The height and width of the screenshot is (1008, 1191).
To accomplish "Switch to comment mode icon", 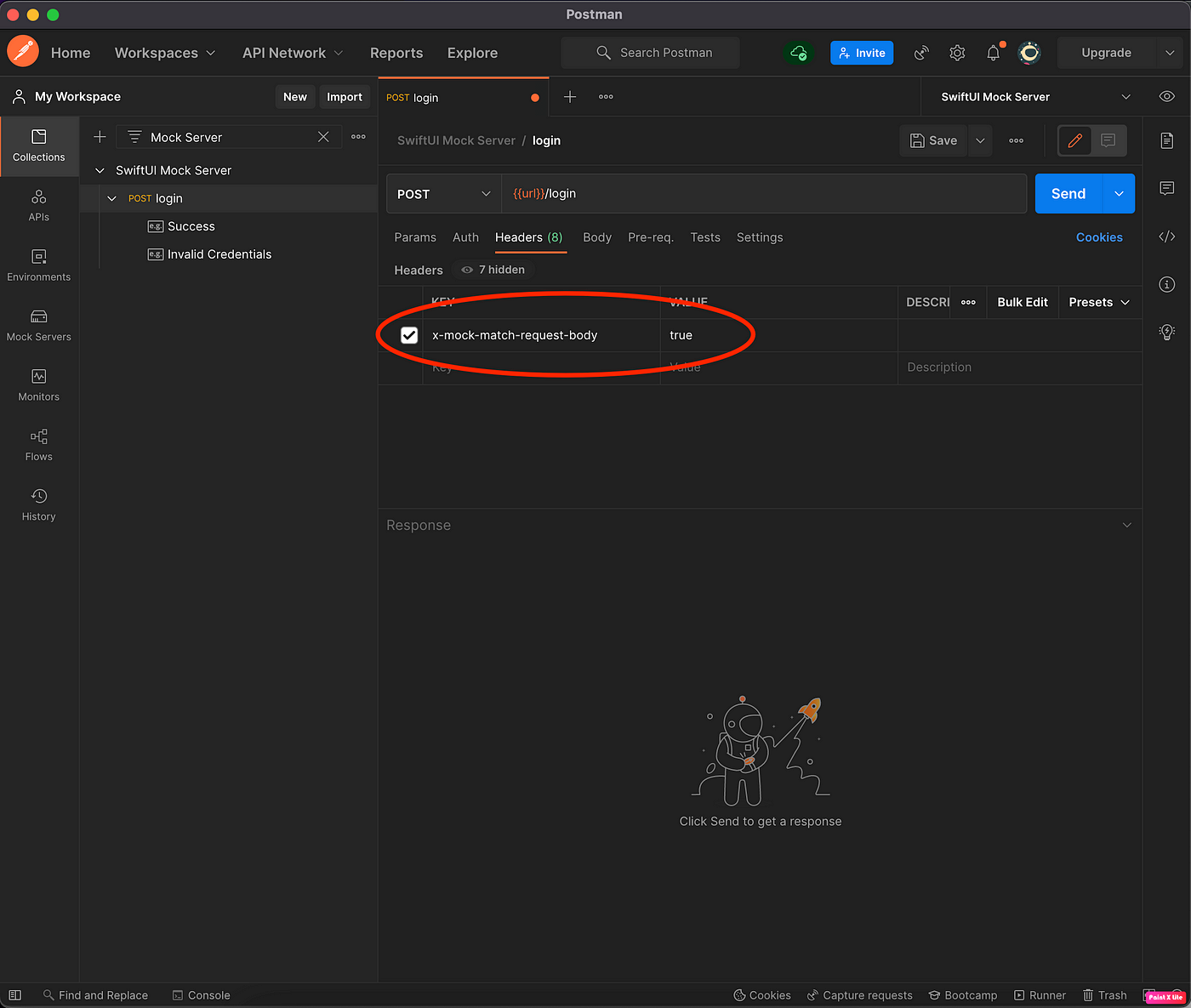I will 1108,140.
